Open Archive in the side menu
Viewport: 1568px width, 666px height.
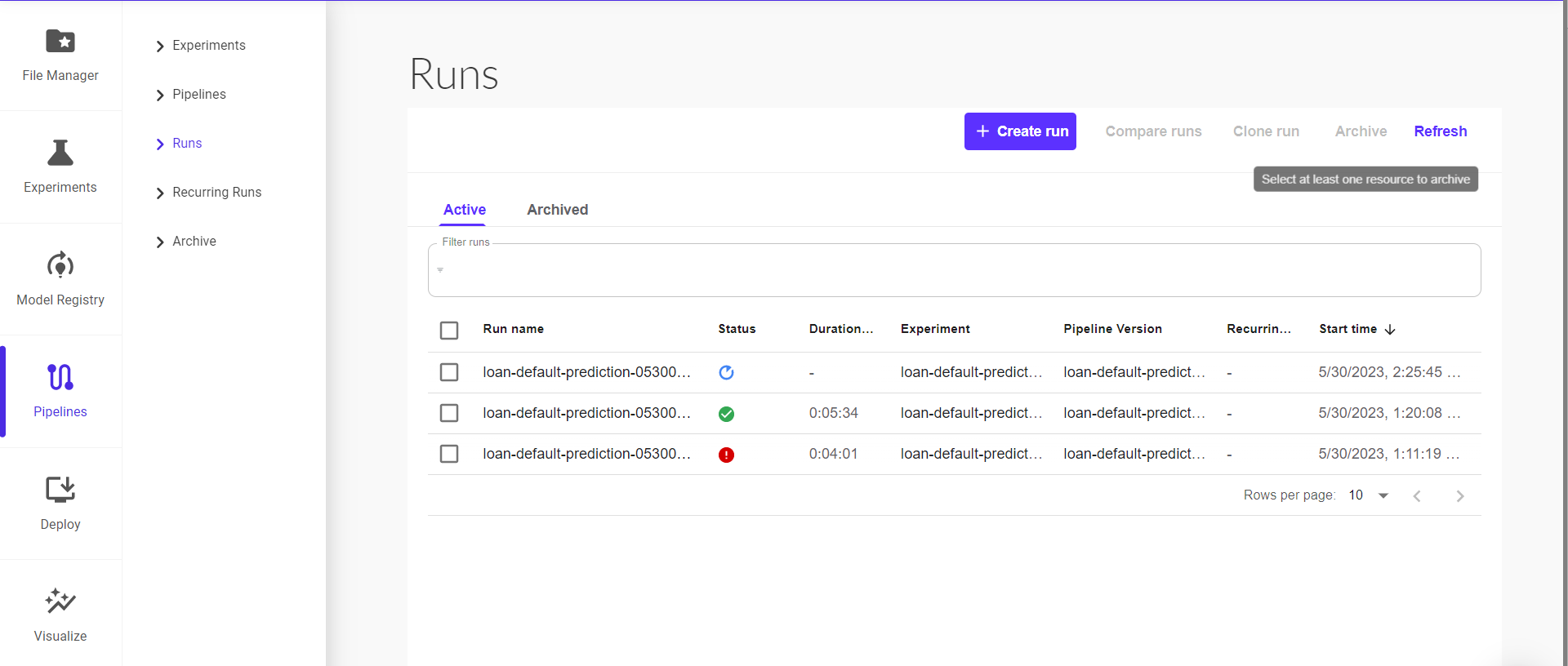194,241
